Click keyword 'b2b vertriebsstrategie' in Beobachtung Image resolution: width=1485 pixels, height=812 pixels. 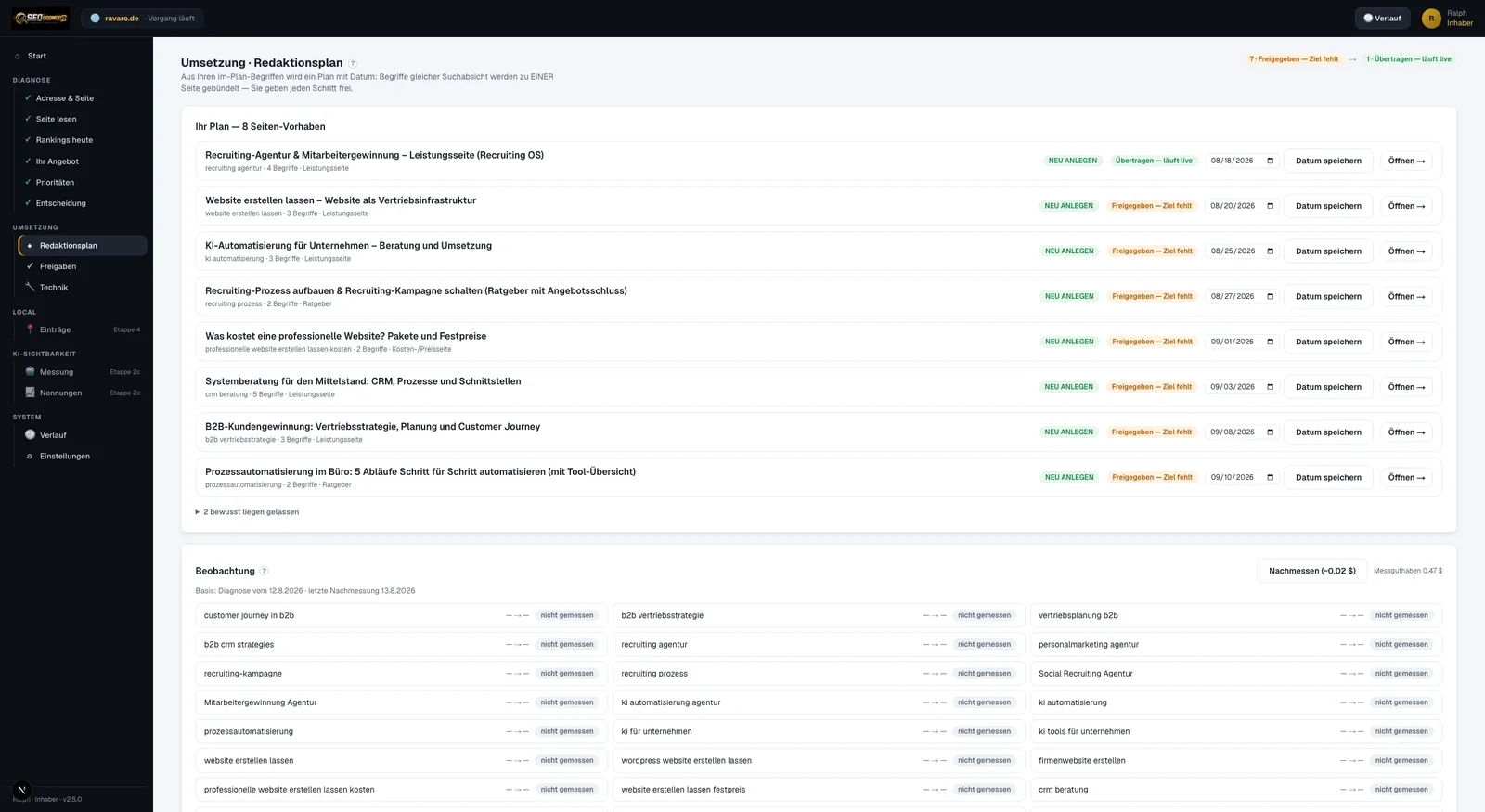(x=663, y=615)
